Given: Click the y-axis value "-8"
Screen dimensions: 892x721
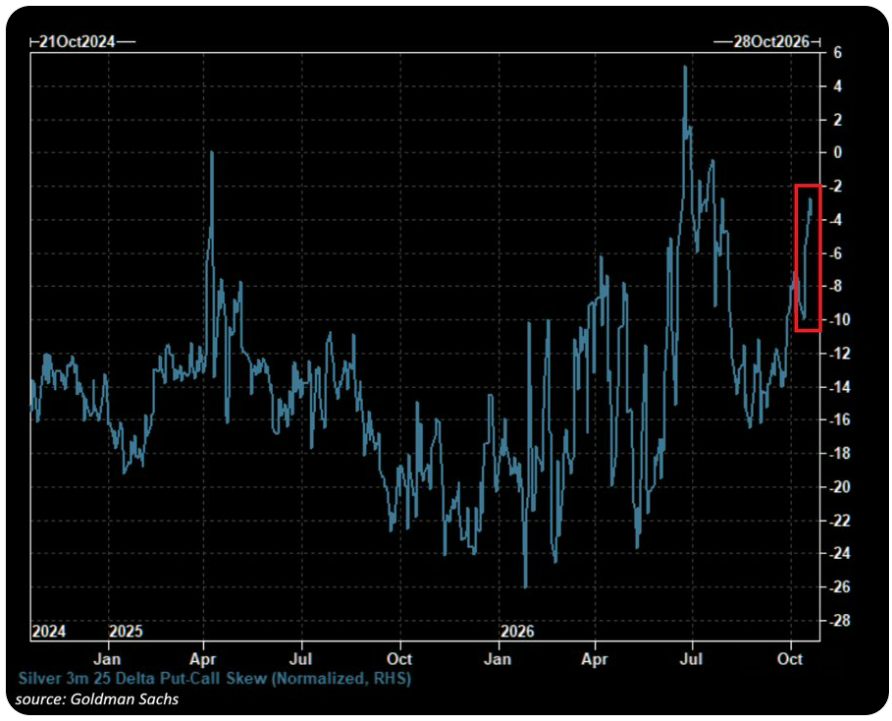Looking at the screenshot, I should pos(835,286).
